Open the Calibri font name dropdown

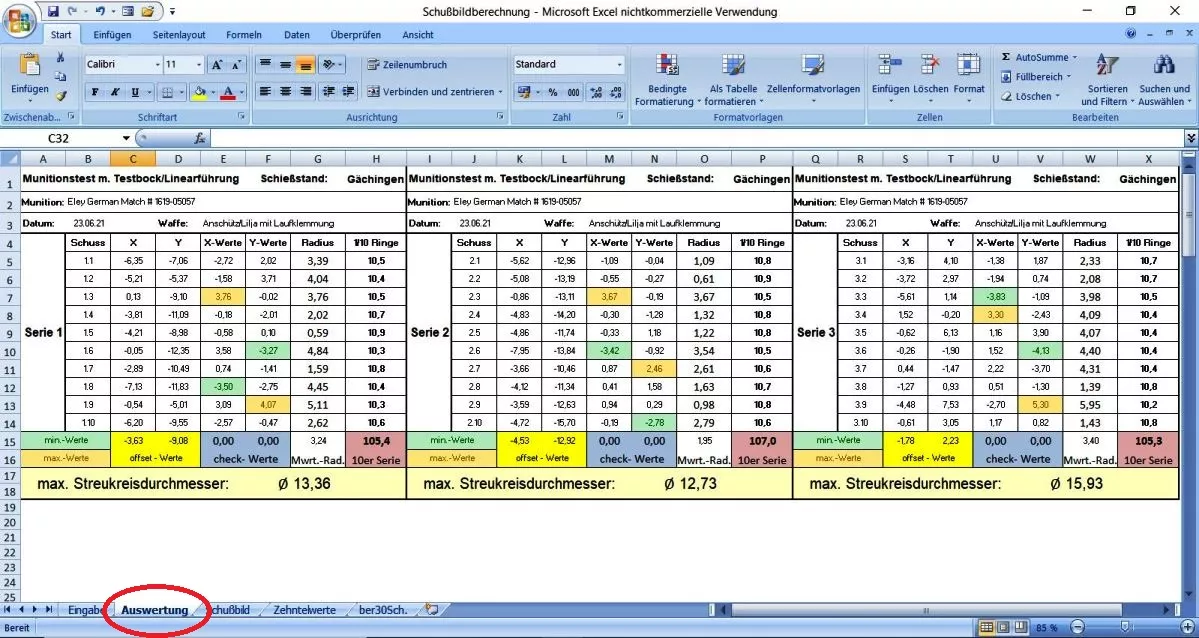point(157,65)
